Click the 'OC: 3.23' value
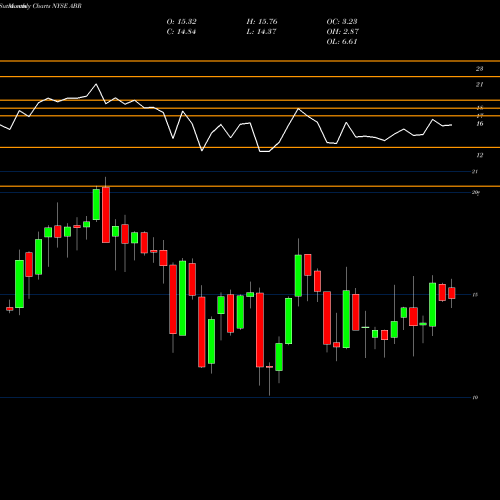The width and height of the screenshot is (500, 500). click(x=342, y=22)
